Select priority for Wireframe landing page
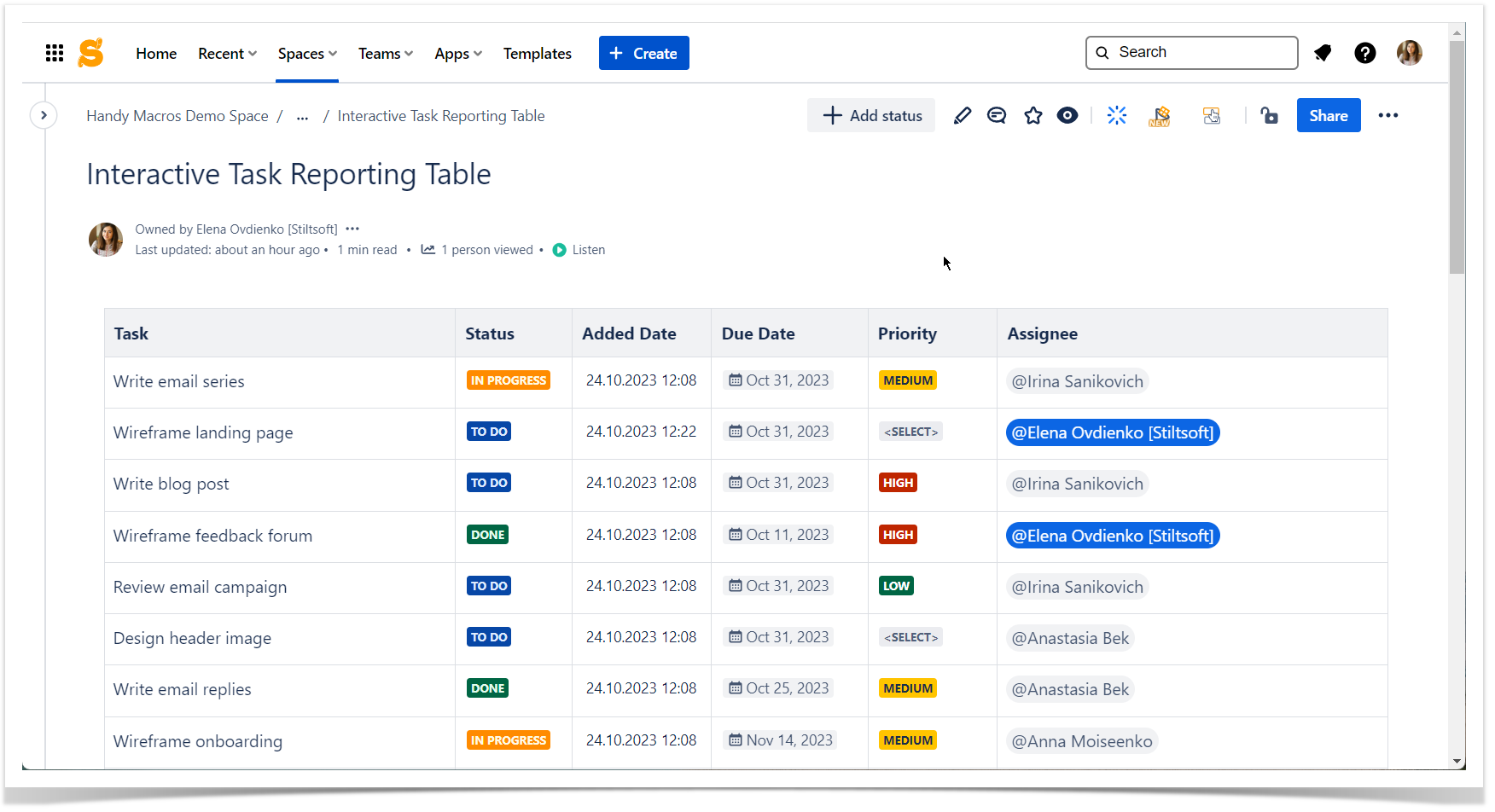Screen dimensions: 1495x812 [911, 432]
